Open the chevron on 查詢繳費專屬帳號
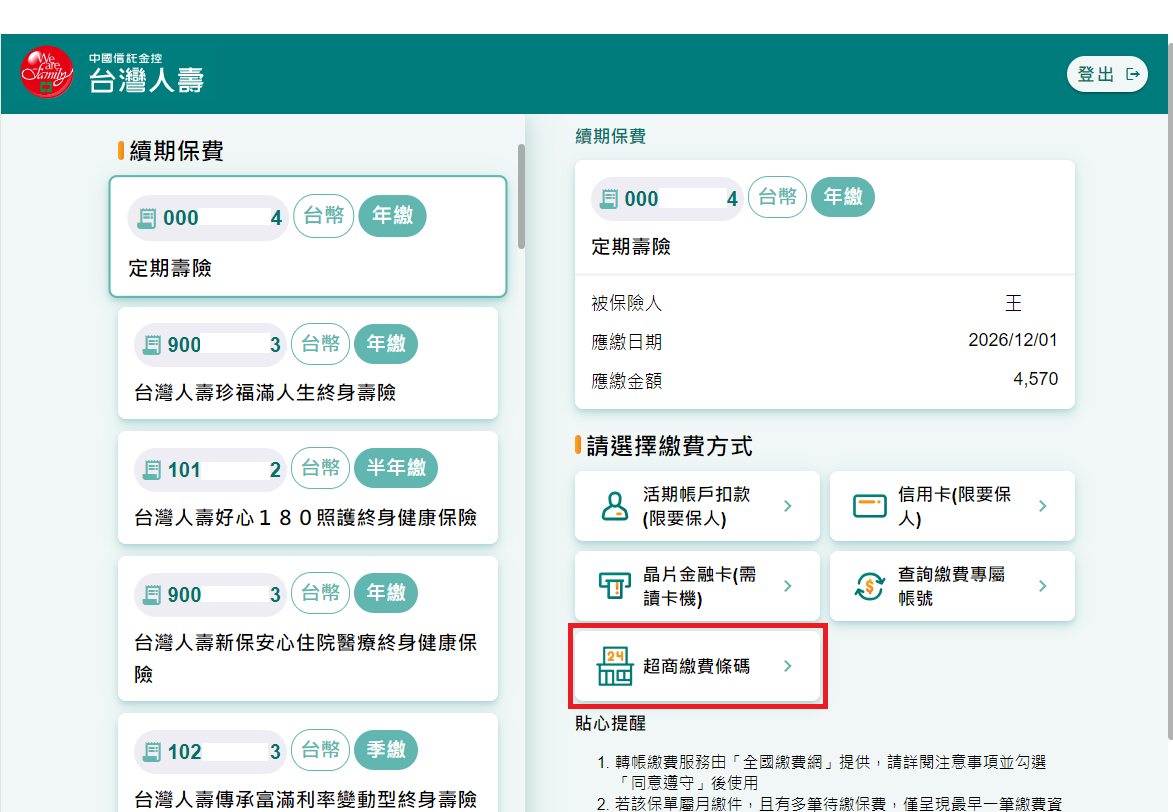The height and width of the screenshot is (812, 1173). click(x=1043, y=586)
